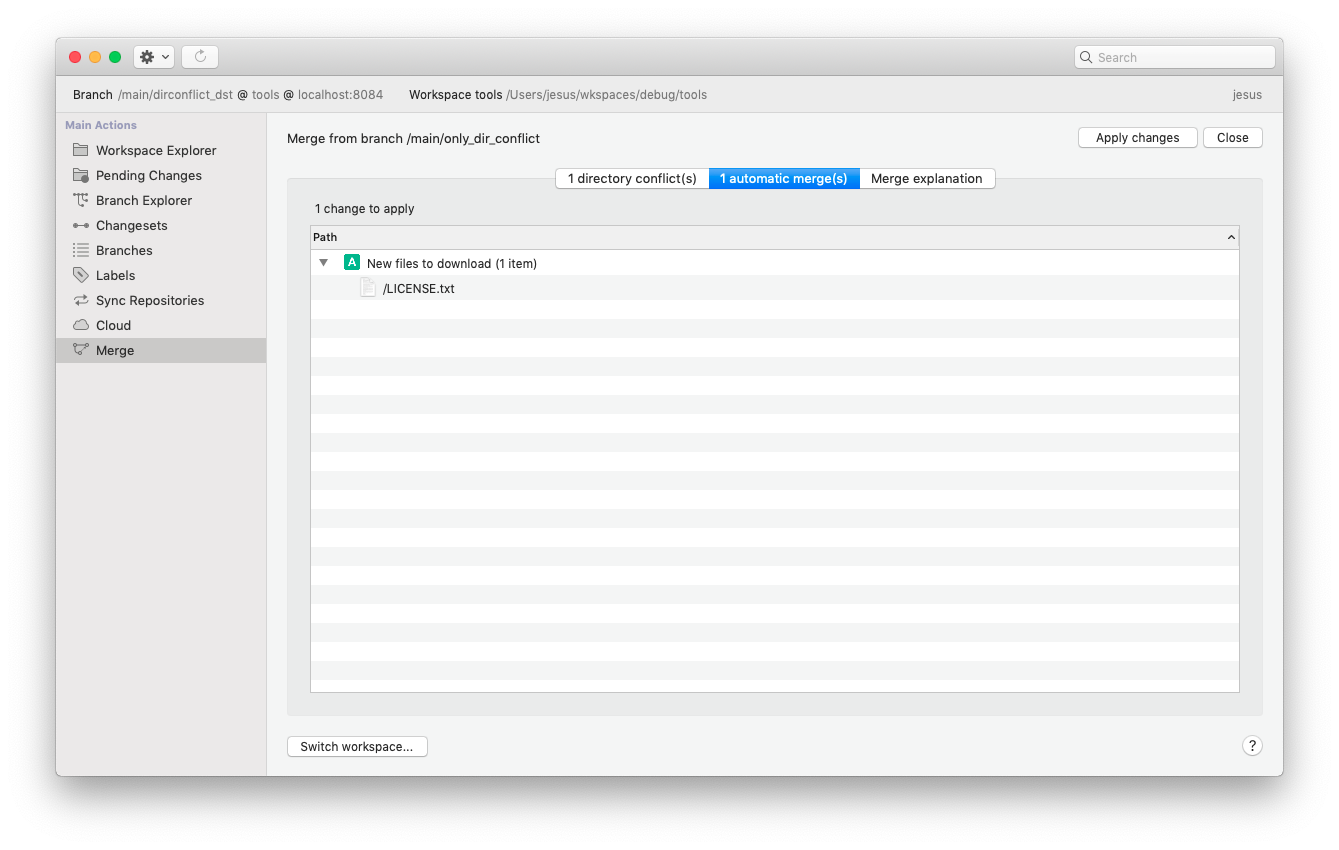The width and height of the screenshot is (1339, 850).
Task: Show the automatic merges tab
Action: 784,178
